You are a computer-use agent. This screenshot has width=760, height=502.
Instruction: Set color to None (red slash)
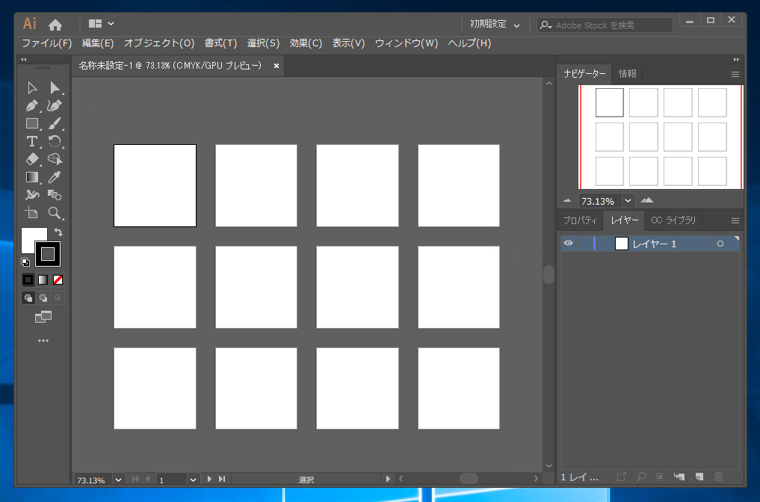coord(58,280)
